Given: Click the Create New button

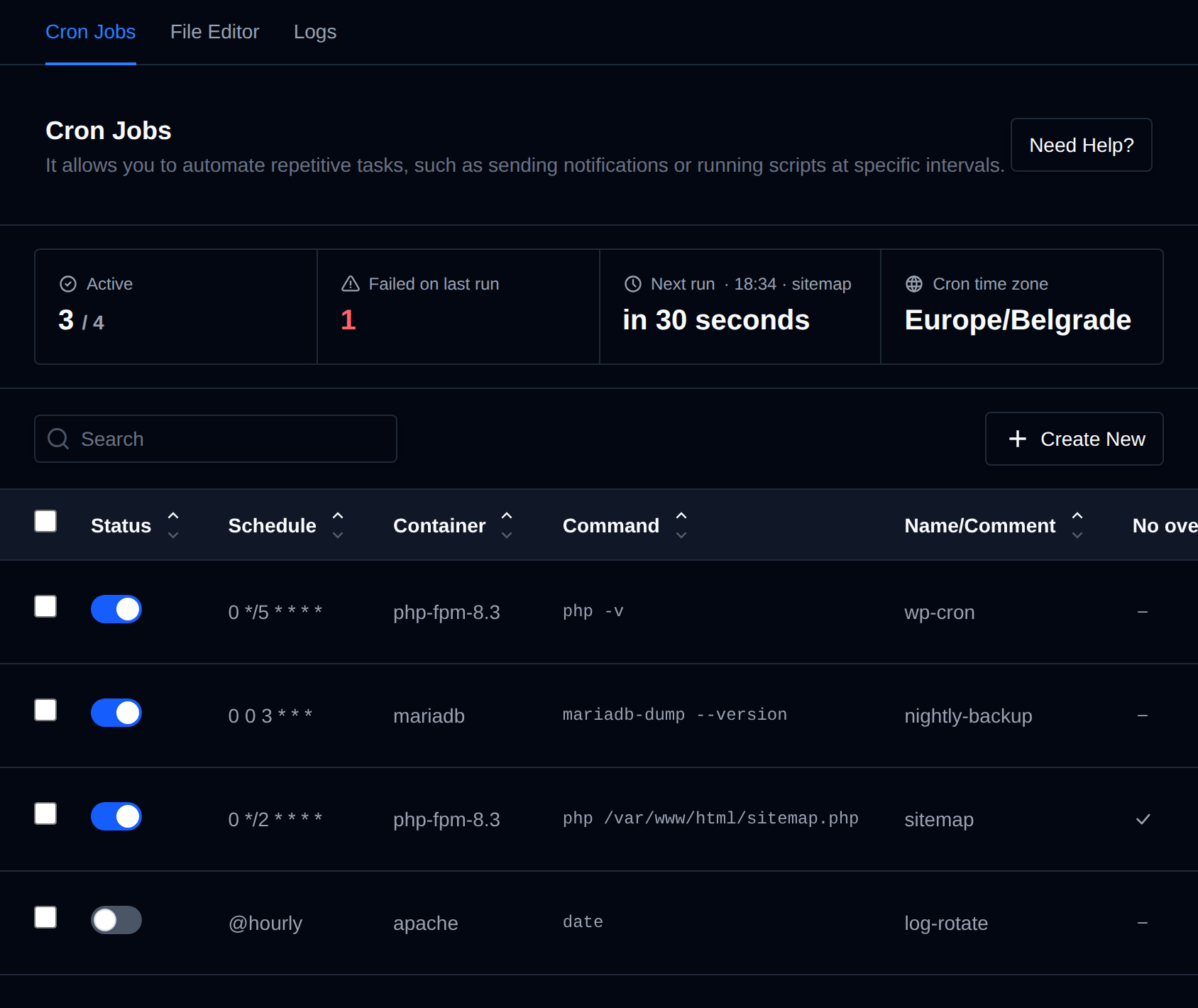Looking at the screenshot, I should click(1074, 439).
